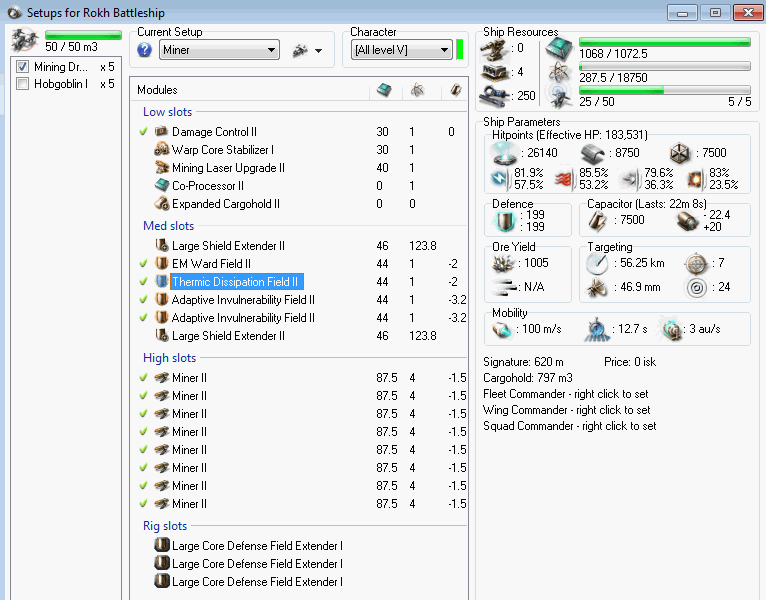This screenshot has height=600, width=766.
Task: Click the kinetic resistance icon
Action: click(x=630, y=179)
